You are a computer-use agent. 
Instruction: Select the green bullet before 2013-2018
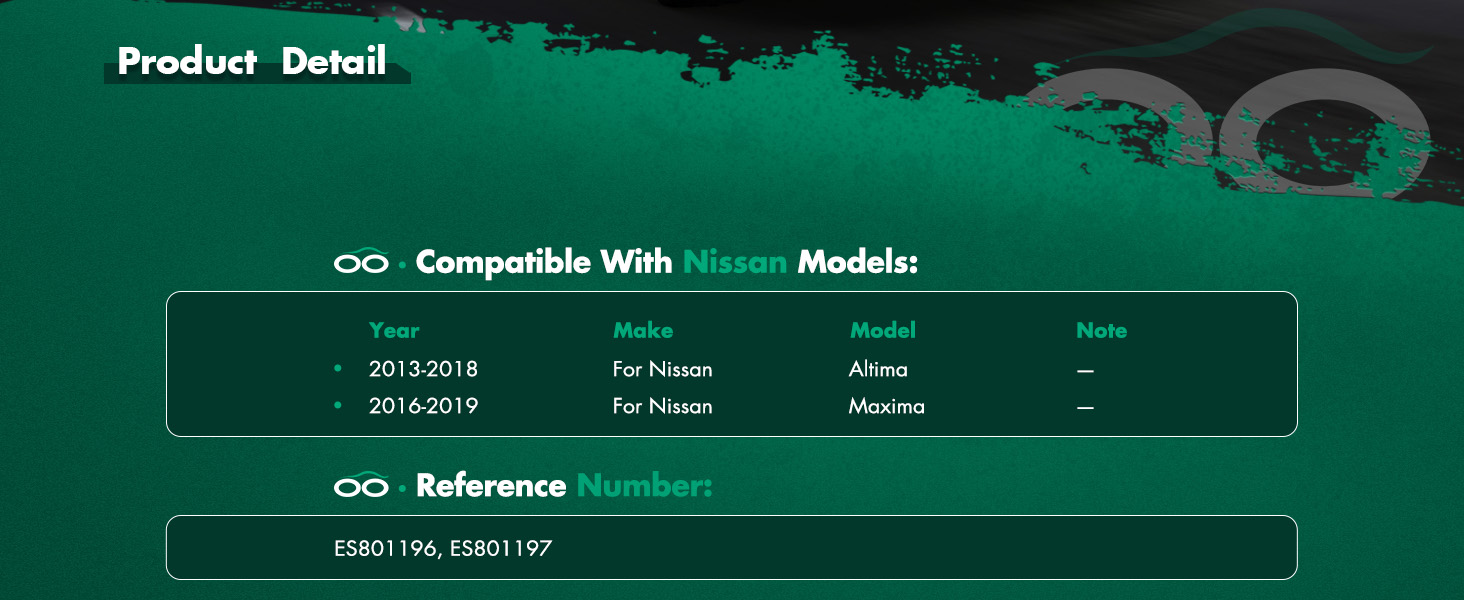click(338, 369)
